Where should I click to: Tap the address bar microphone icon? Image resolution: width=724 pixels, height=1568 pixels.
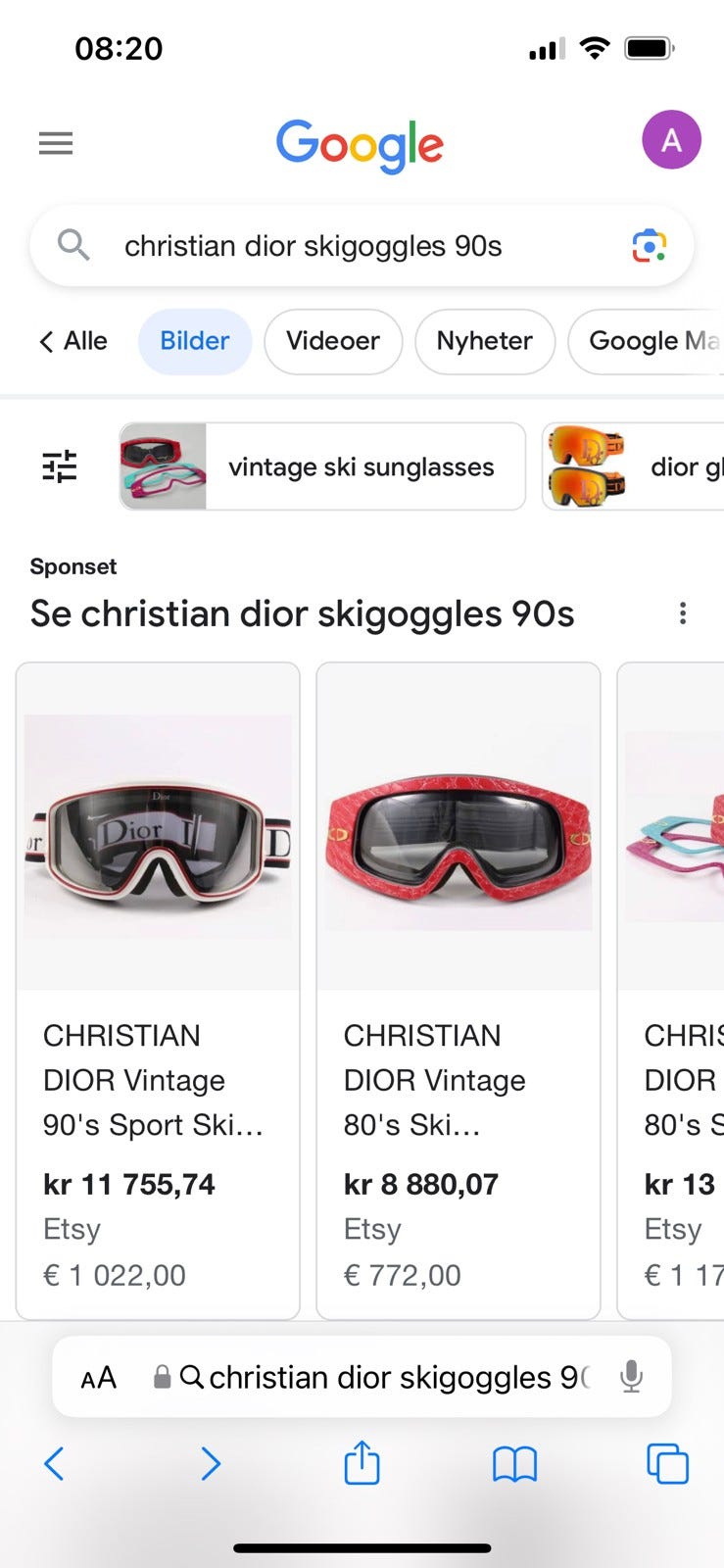tap(632, 1377)
